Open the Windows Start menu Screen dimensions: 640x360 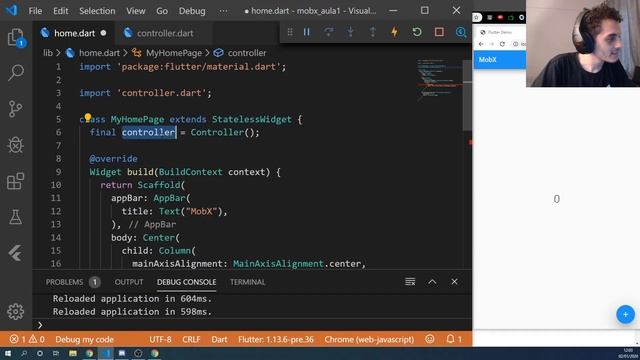[x=8, y=353]
